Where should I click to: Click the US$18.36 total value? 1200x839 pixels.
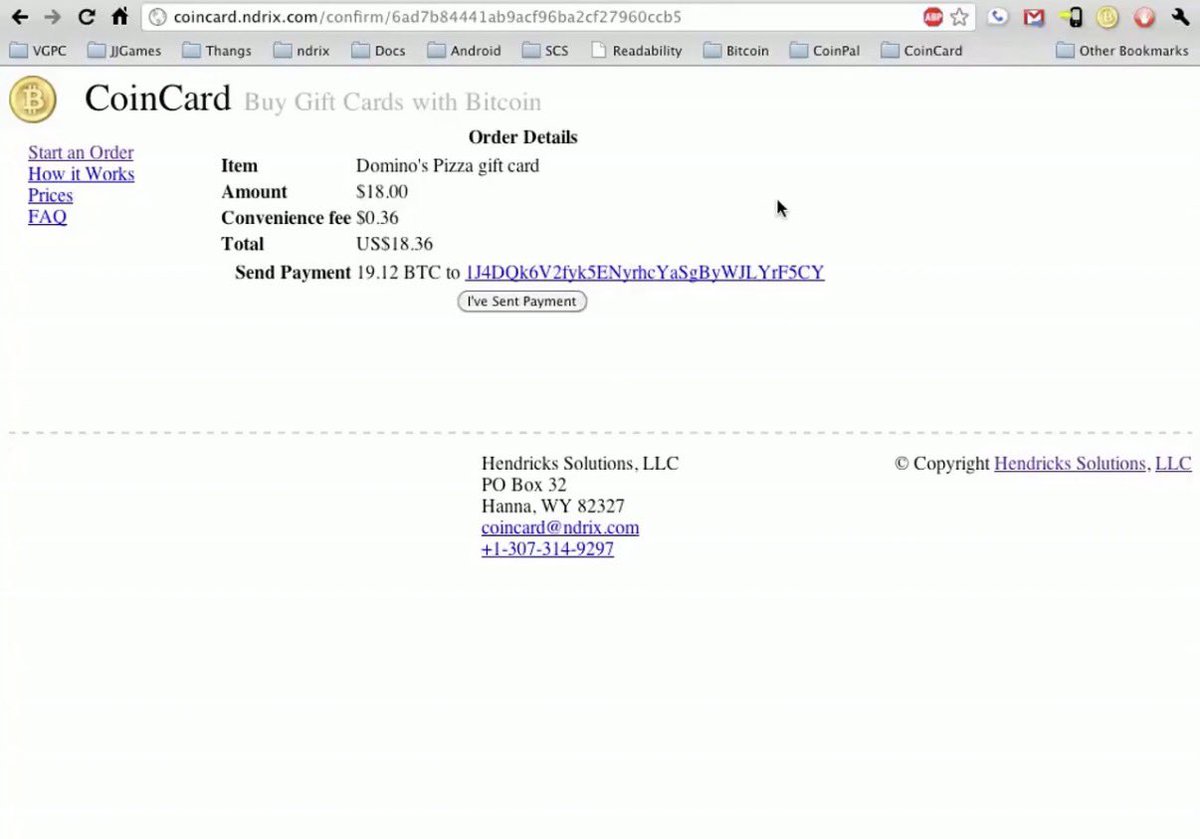(x=394, y=244)
